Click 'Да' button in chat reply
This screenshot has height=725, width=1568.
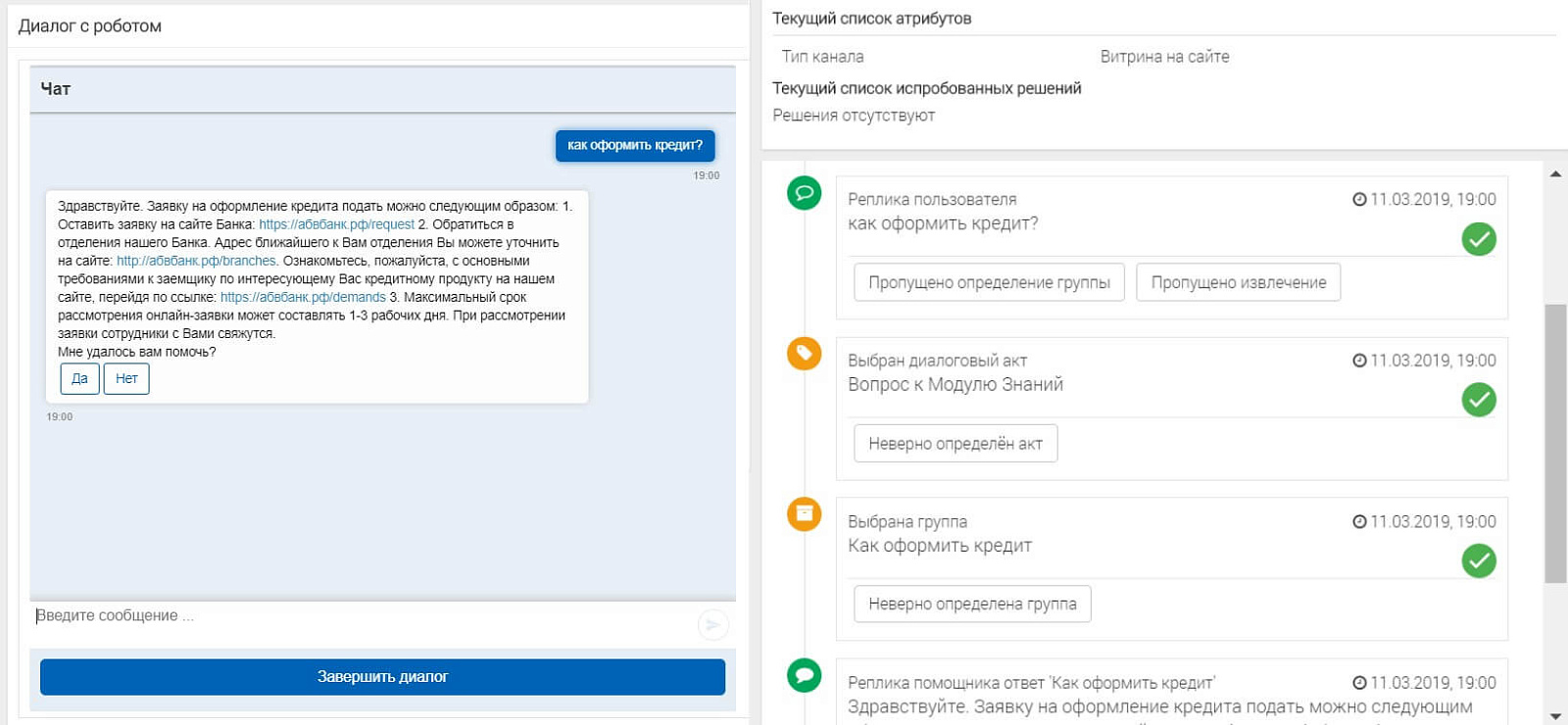click(79, 378)
